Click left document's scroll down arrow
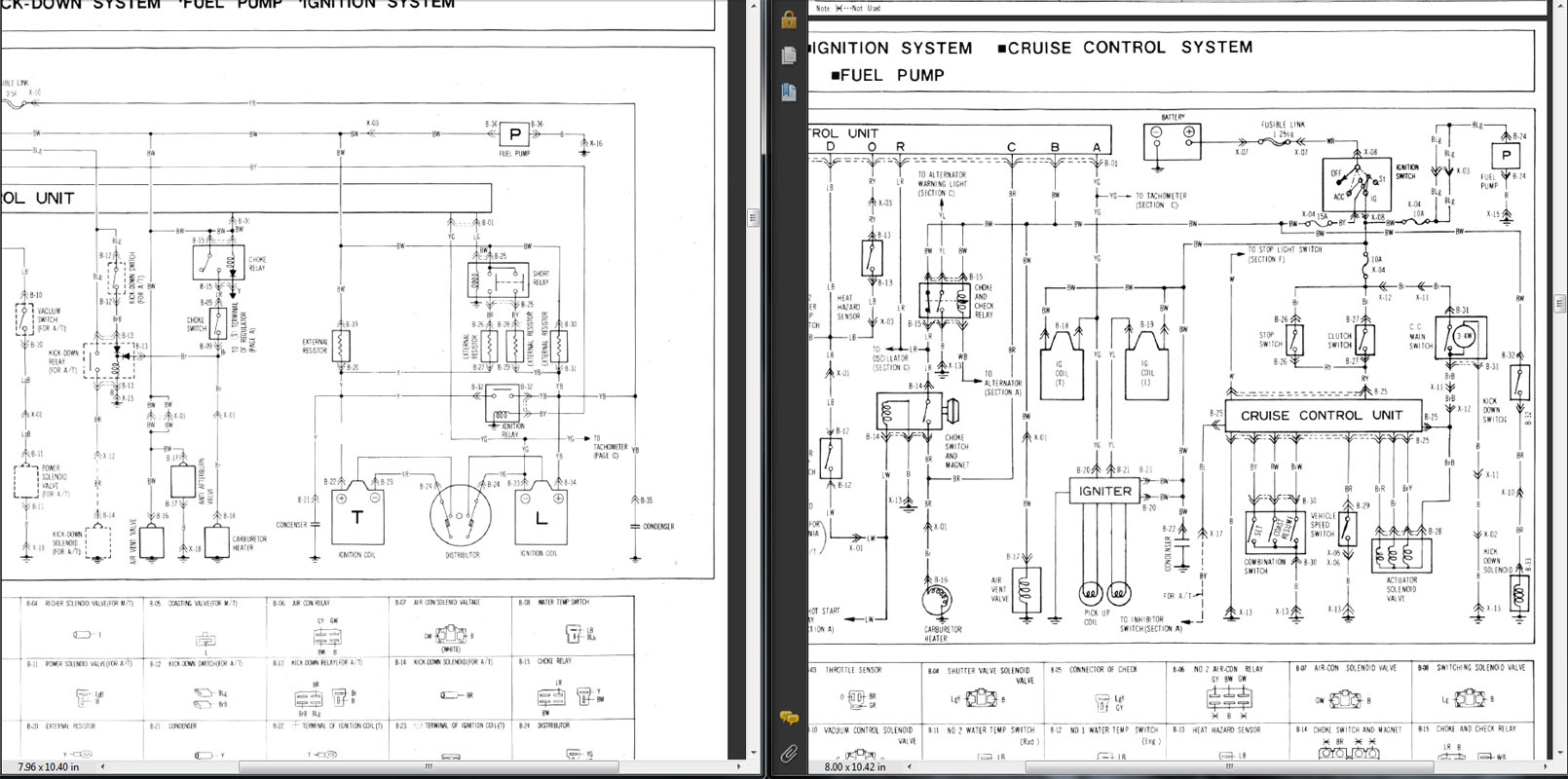The height and width of the screenshot is (779, 1568). point(753,753)
